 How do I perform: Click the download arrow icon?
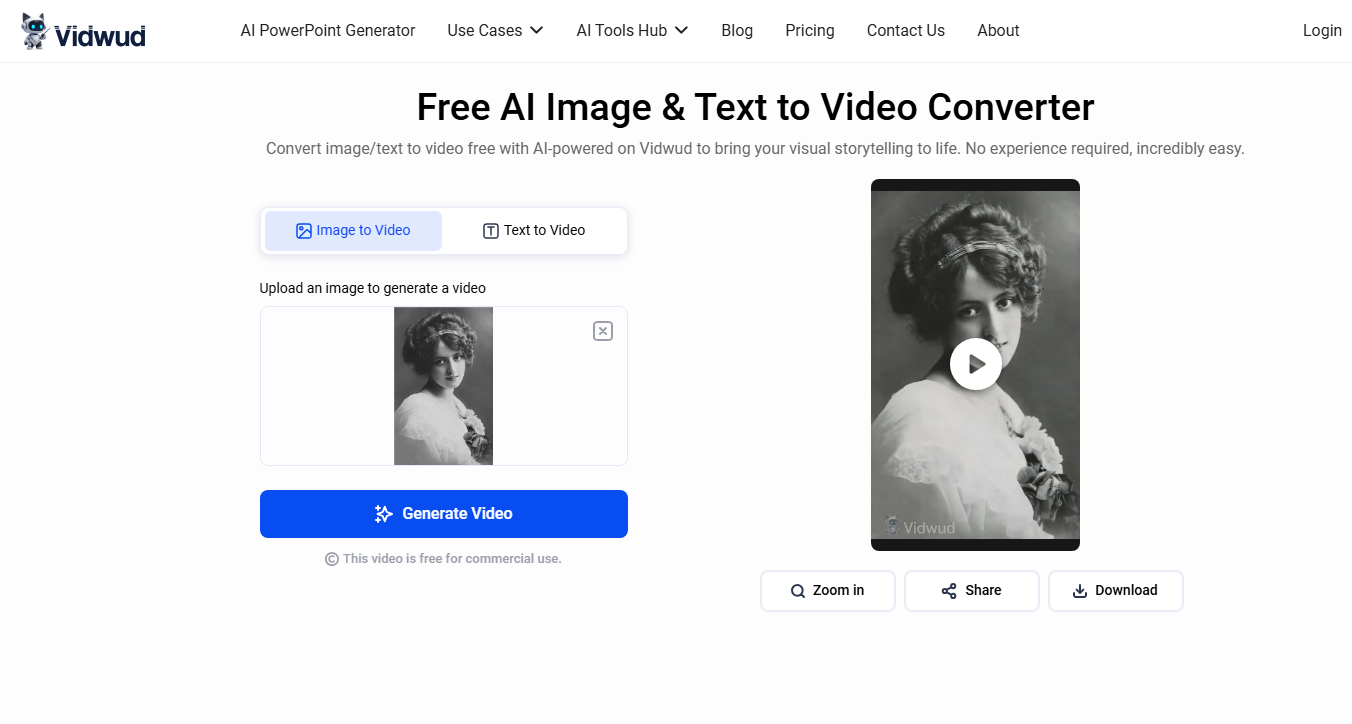(x=1079, y=591)
